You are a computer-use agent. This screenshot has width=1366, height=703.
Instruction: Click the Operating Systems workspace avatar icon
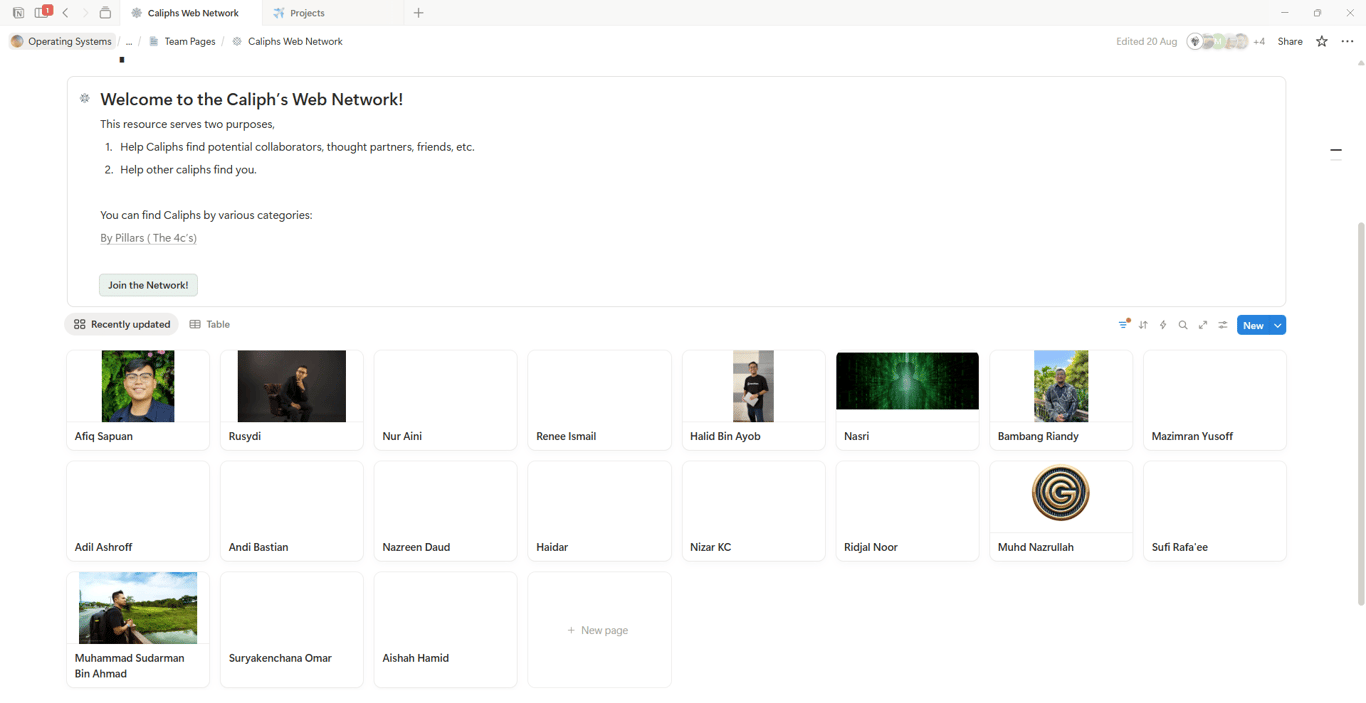17,41
